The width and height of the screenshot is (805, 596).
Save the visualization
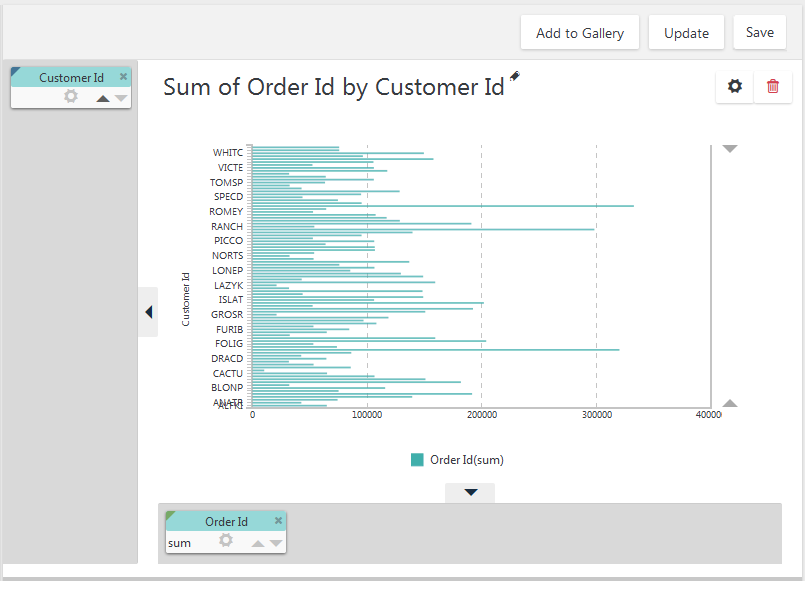(759, 32)
